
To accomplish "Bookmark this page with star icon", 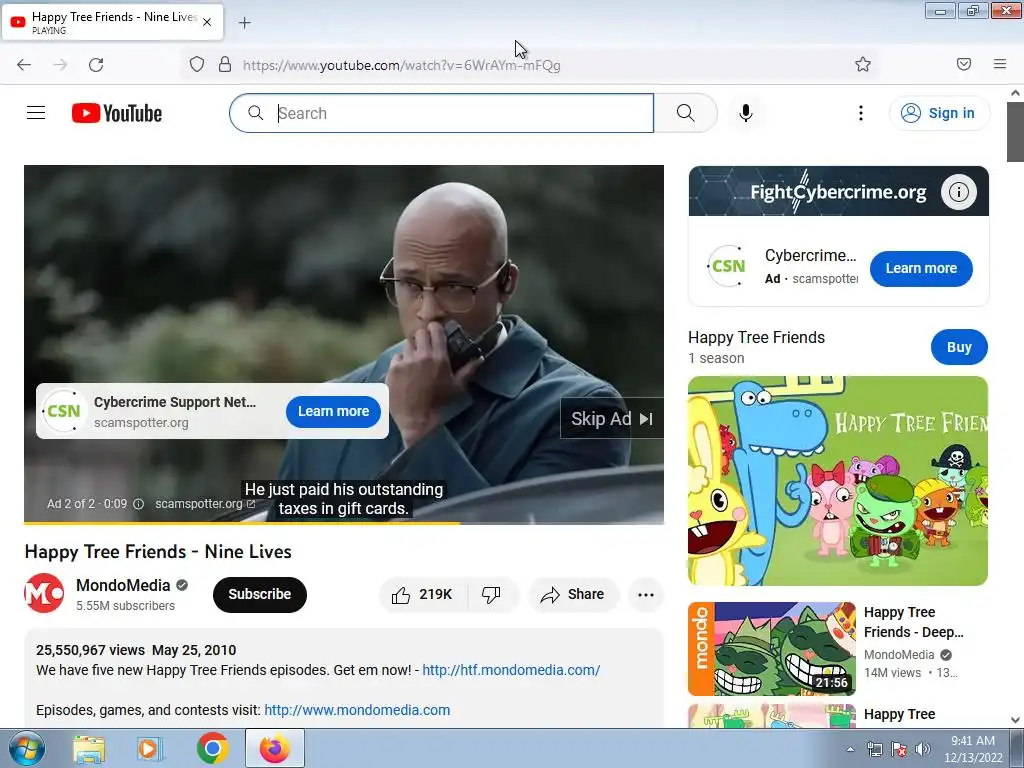I will point(863,64).
